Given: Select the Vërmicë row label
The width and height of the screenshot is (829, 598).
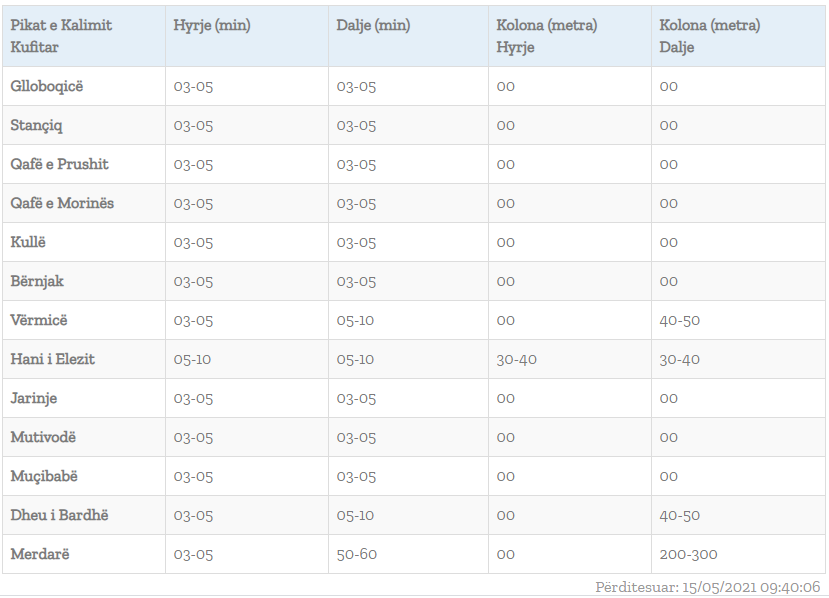Looking at the screenshot, I should (x=39, y=320).
